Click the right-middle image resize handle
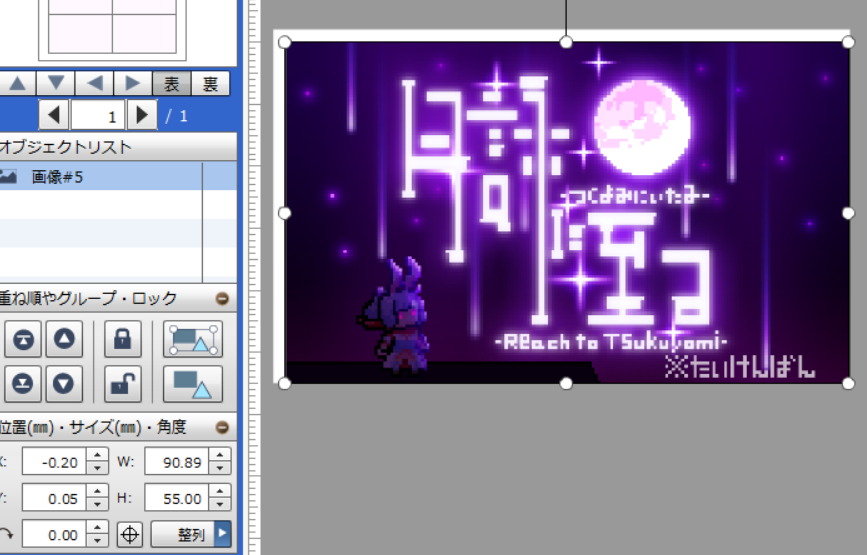 pyautogui.click(x=848, y=213)
